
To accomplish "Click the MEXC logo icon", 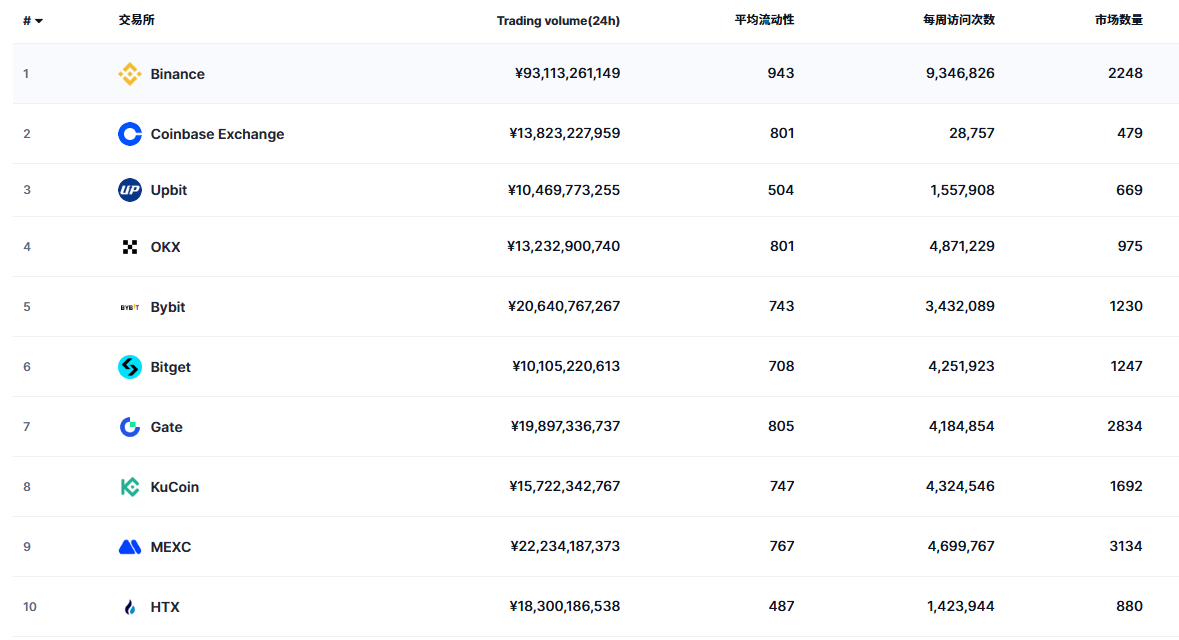I will [130, 547].
